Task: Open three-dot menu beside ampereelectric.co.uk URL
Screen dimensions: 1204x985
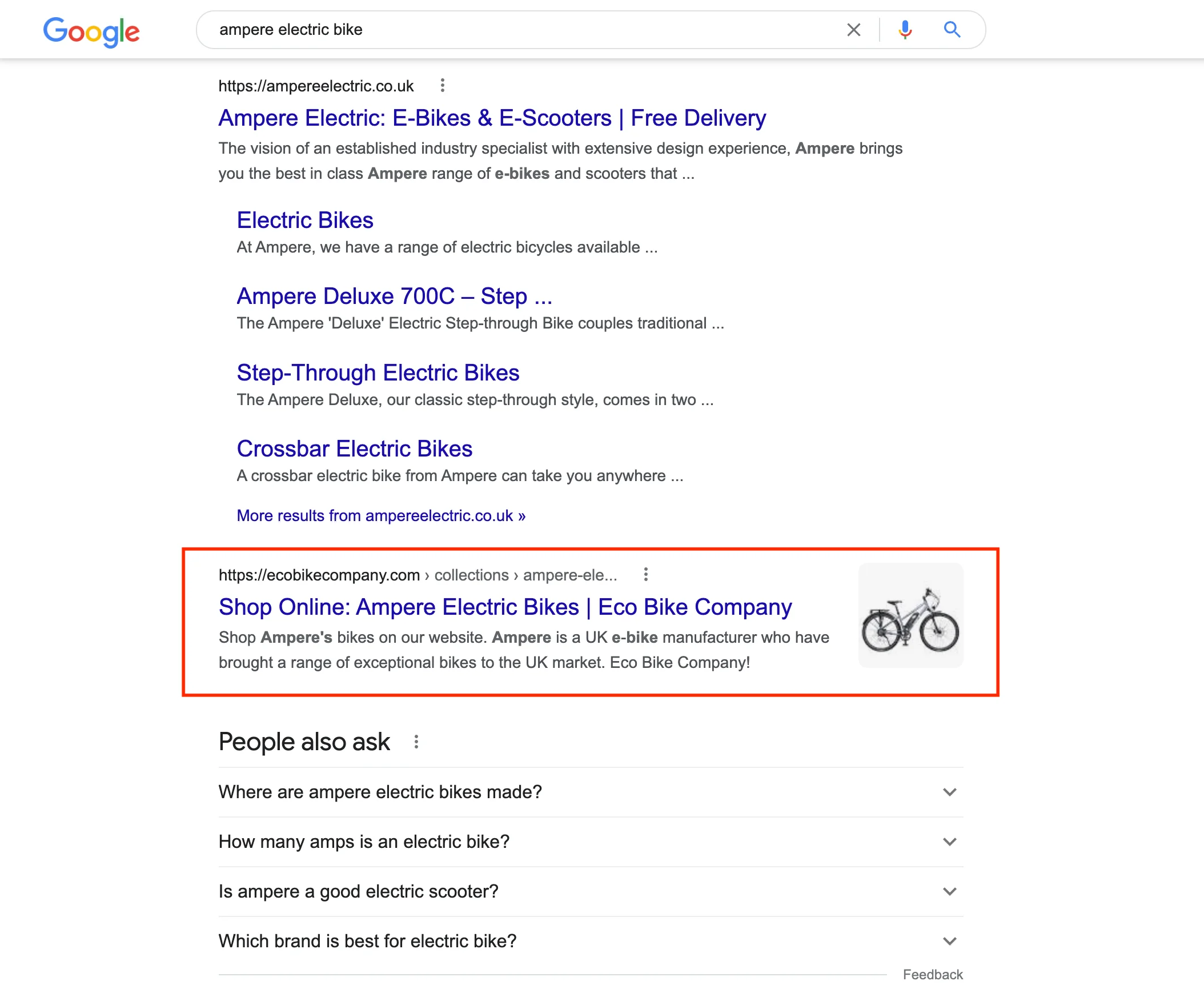Action: point(442,86)
